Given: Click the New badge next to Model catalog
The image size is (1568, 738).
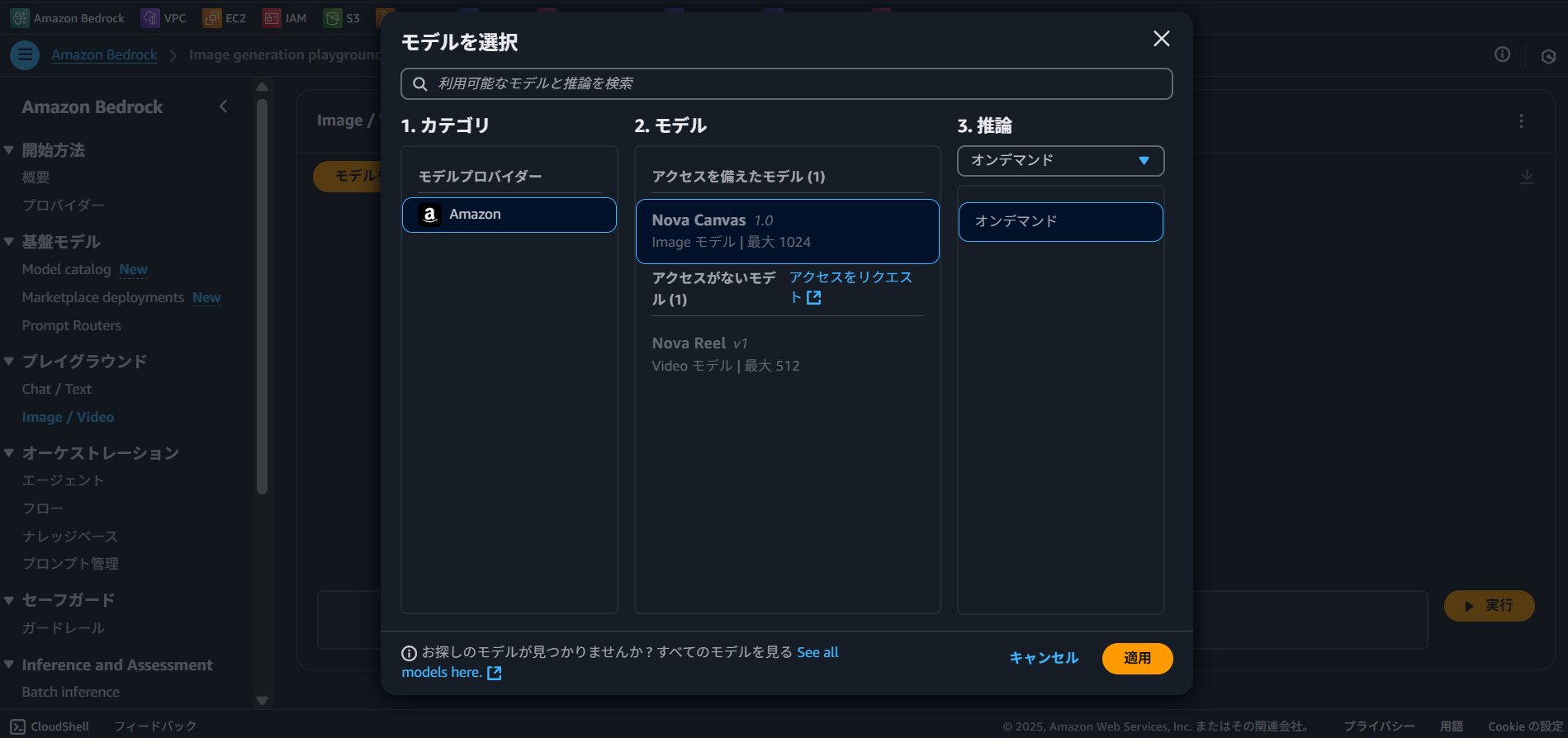Looking at the screenshot, I should [133, 270].
